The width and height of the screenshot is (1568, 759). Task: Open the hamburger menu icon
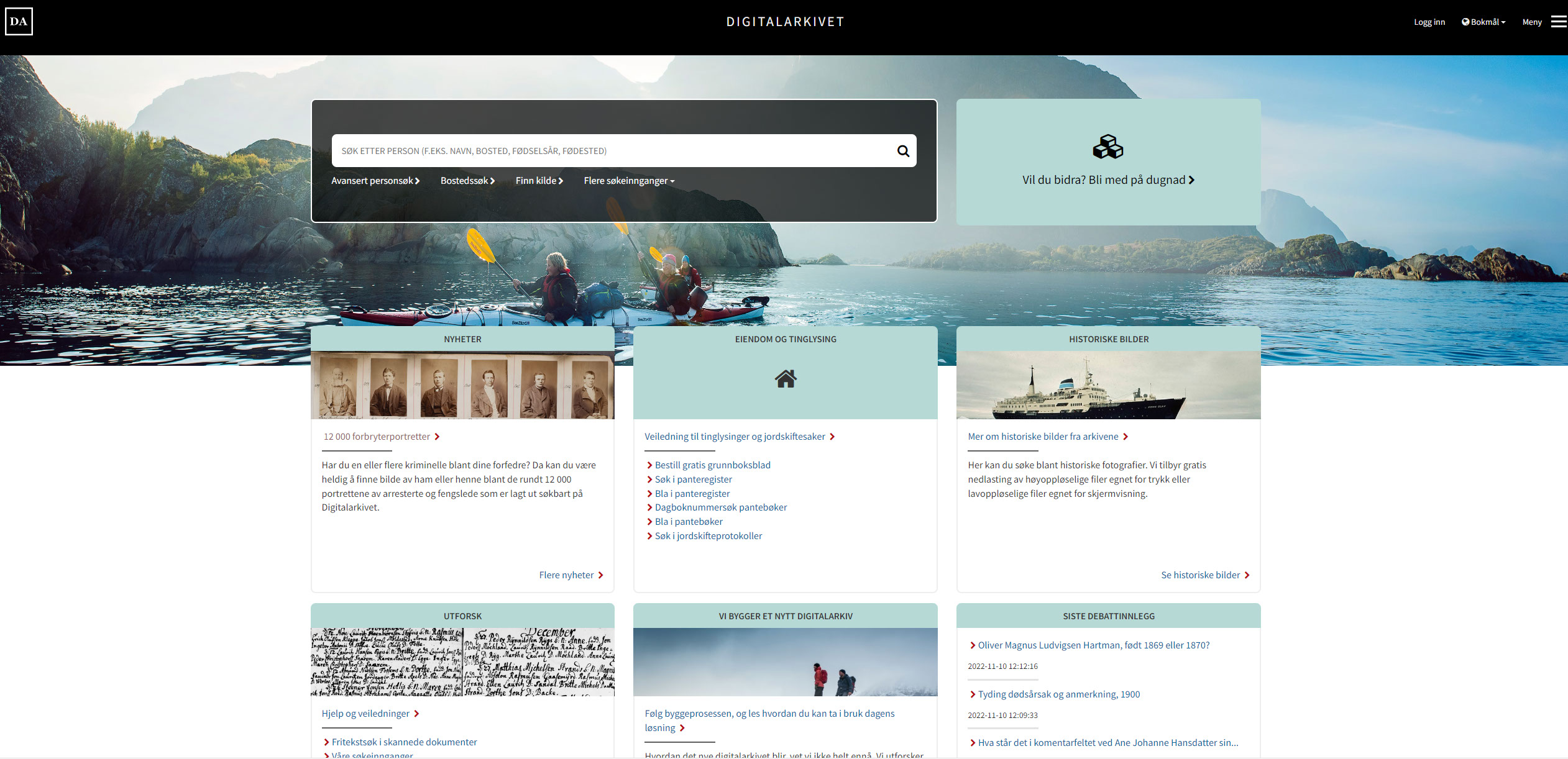pyautogui.click(x=1559, y=22)
